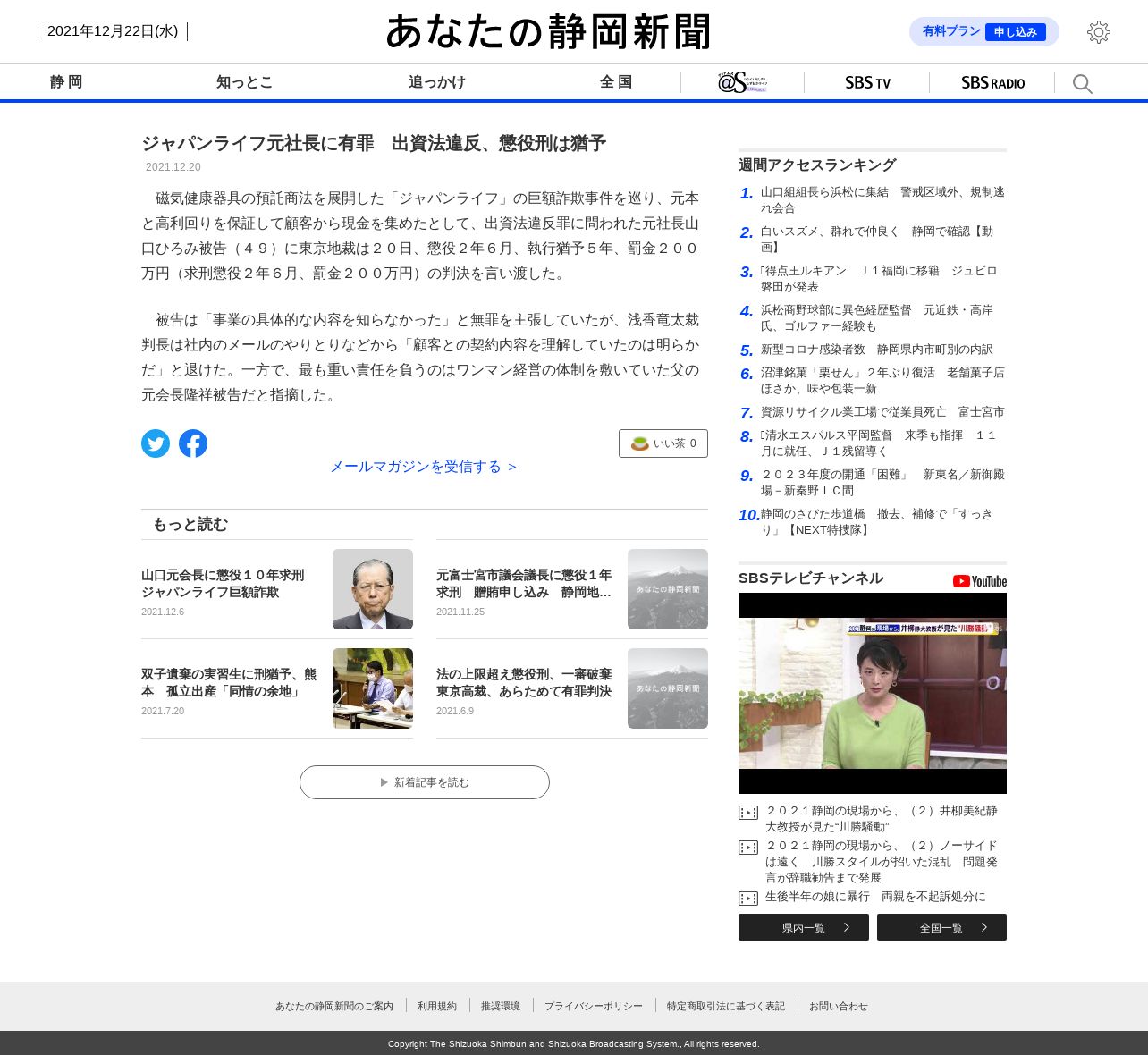Share article on Facebook
Viewport: 1148px width, 1055px height.
(193, 443)
